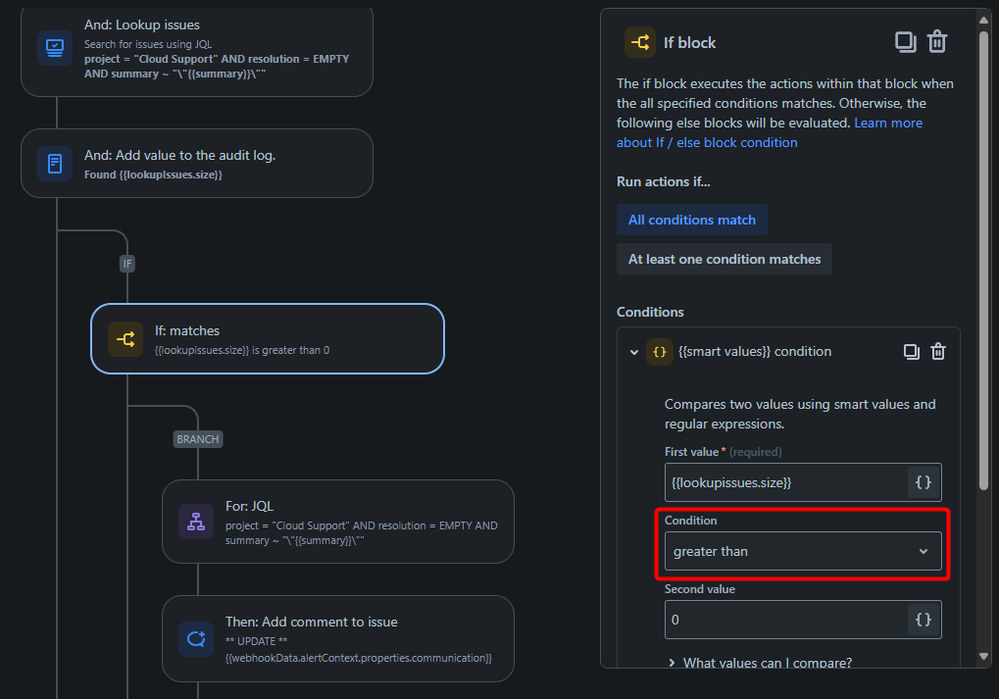Collapse the smart values condition section
The image size is (999, 699).
click(633, 351)
